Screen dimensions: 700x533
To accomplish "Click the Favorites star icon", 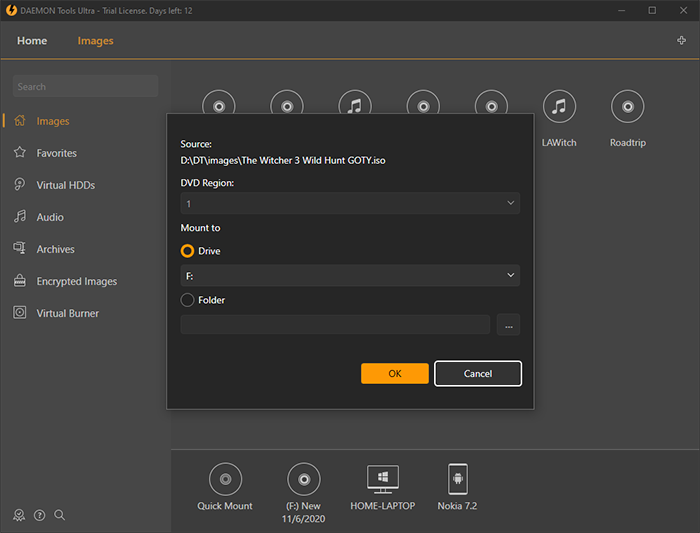I will [20, 152].
